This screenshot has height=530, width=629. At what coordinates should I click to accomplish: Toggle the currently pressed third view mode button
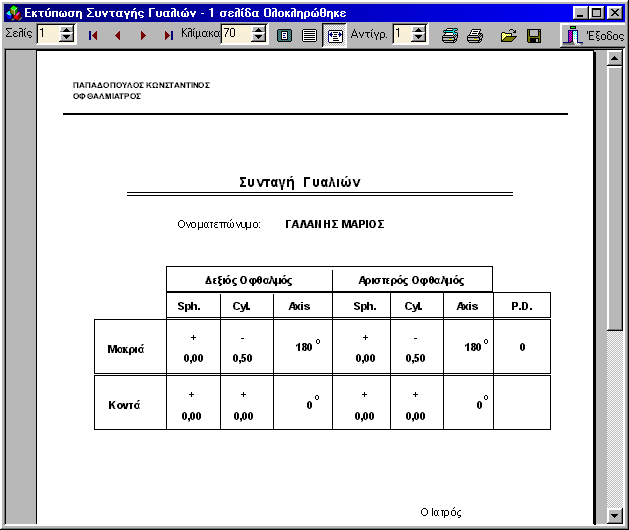click(x=335, y=35)
